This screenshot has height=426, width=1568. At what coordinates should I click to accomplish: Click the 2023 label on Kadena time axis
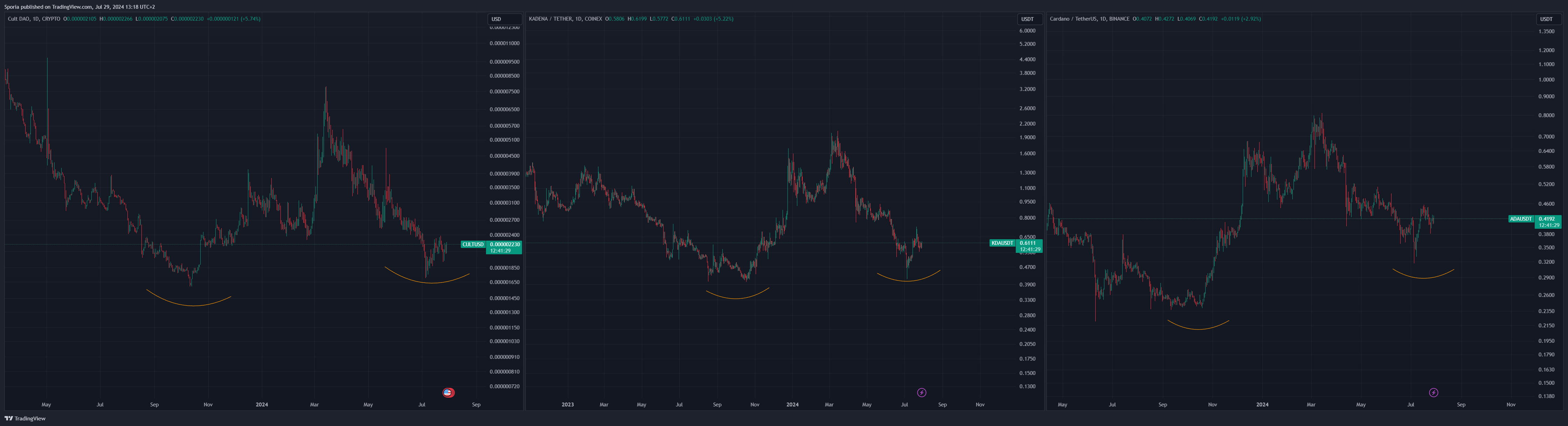pos(567,405)
